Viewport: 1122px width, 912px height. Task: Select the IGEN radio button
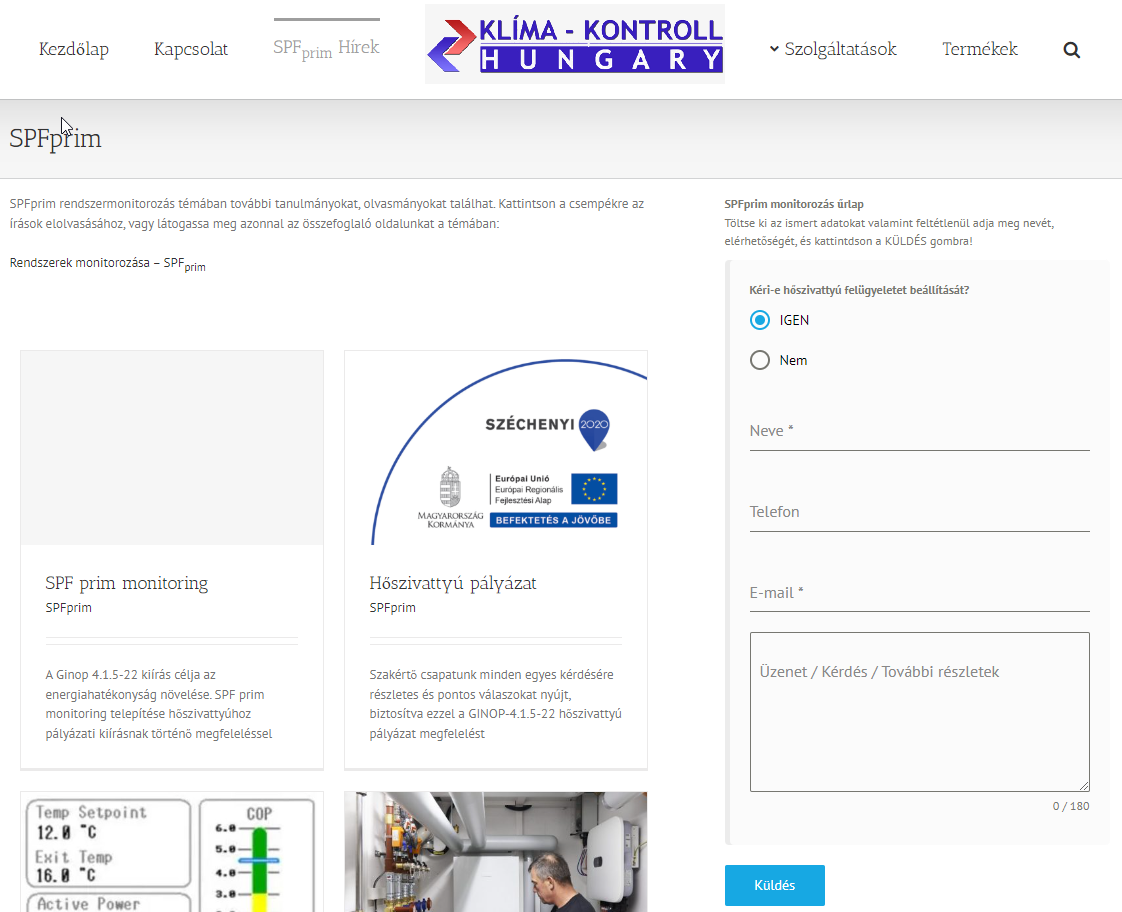tap(760, 320)
